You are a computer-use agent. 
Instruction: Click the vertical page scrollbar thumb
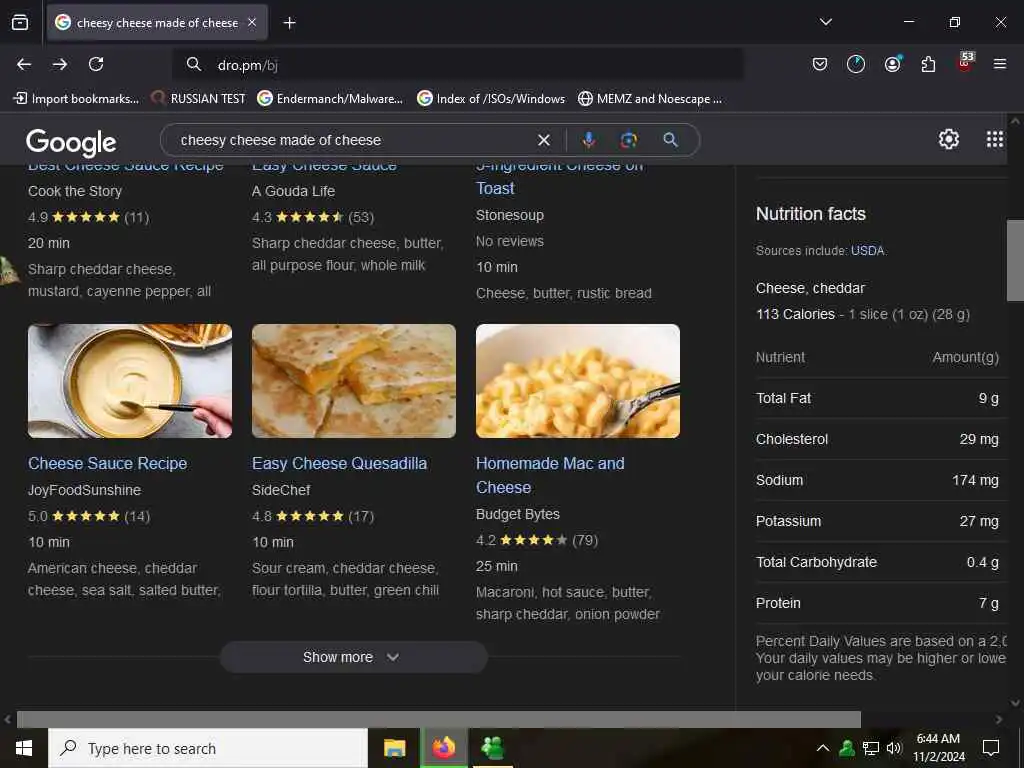point(1015,260)
